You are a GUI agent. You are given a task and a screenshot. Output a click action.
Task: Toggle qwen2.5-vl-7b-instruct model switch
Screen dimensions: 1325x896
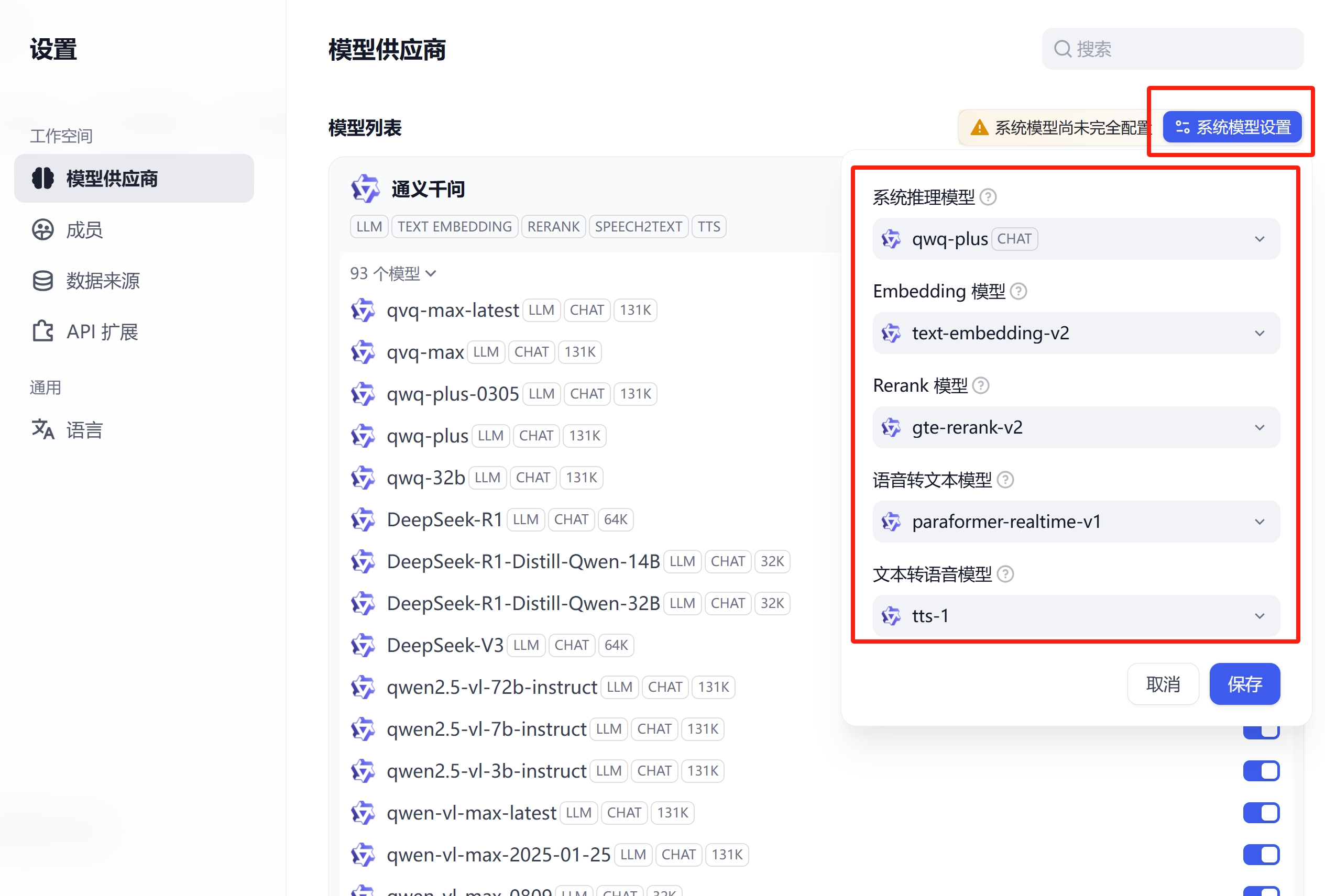tap(1261, 732)
